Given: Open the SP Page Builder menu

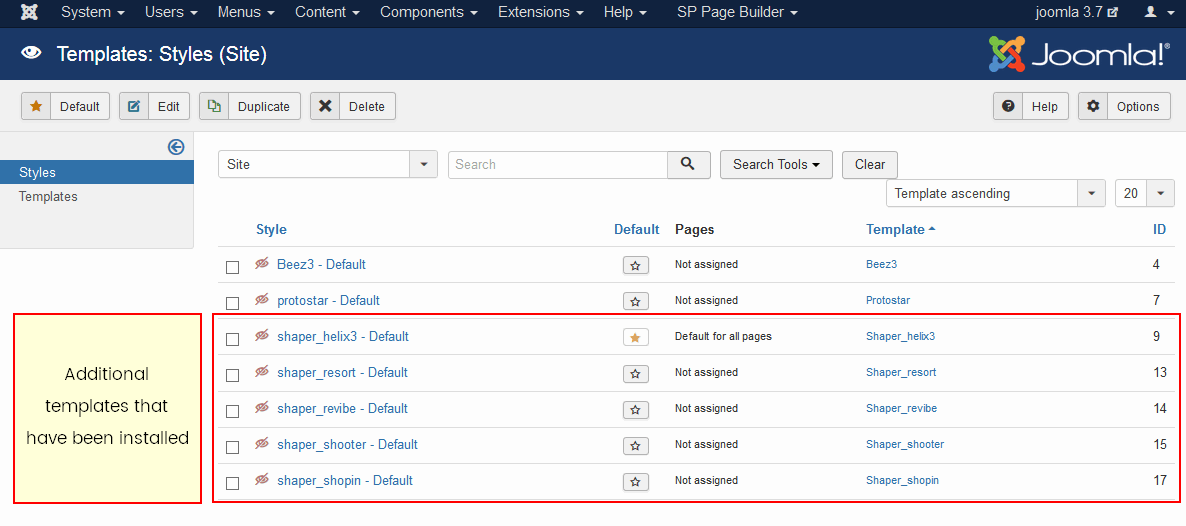Looking at the screenshot, I should (x=737, y=13).
